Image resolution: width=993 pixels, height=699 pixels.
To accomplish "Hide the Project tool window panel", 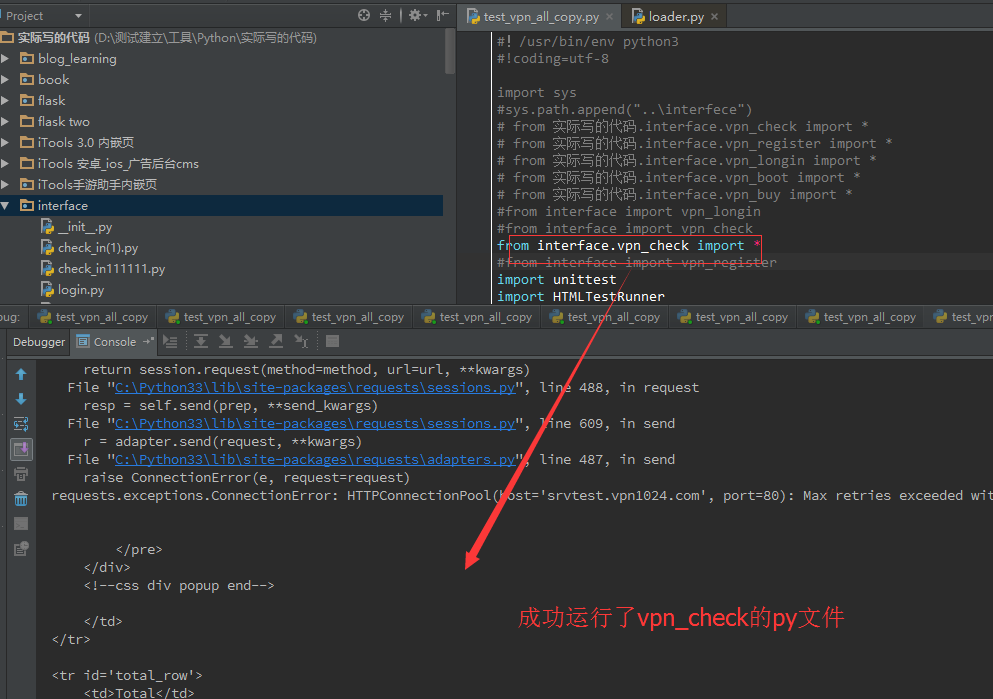I will click(441, 15).
